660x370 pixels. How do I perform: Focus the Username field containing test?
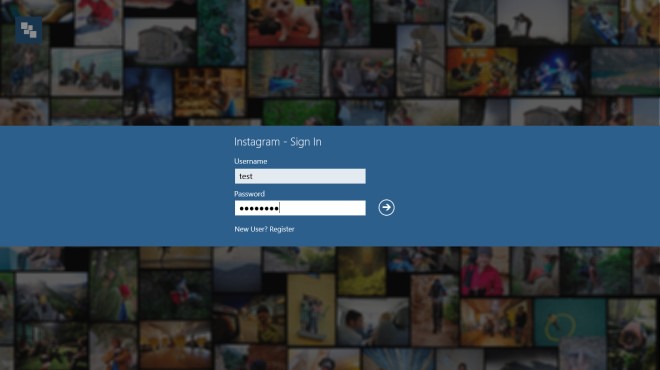point(300,176)
